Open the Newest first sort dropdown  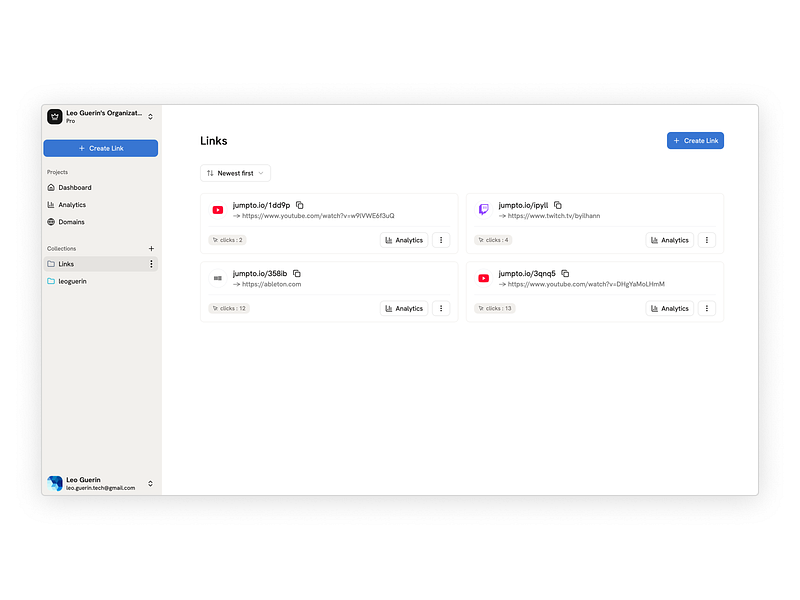[x=235, y=173]
